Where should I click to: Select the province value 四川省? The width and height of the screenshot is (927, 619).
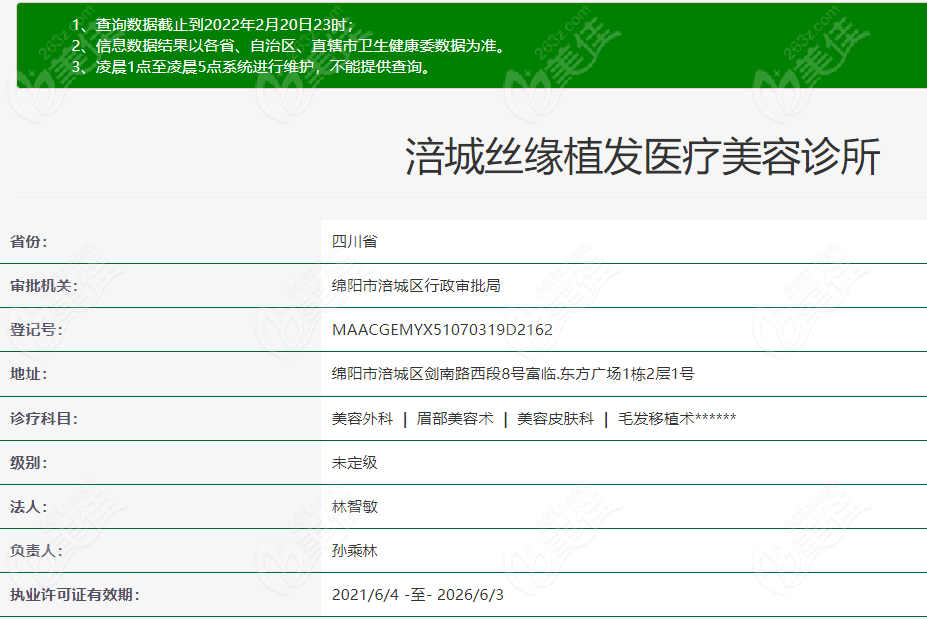[354, 241]
